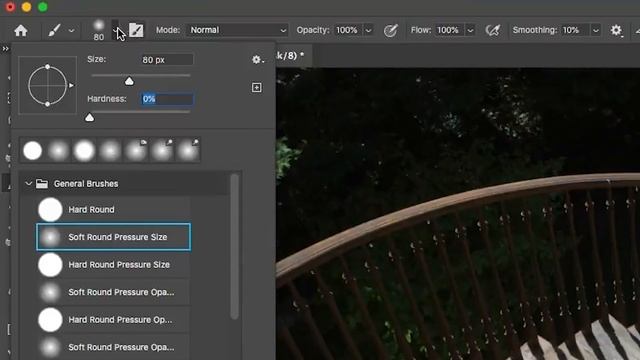Click the Opacity 100% value field
This screenshot has width=640, height=360.
pyautogui.click(x=347, y=30)
